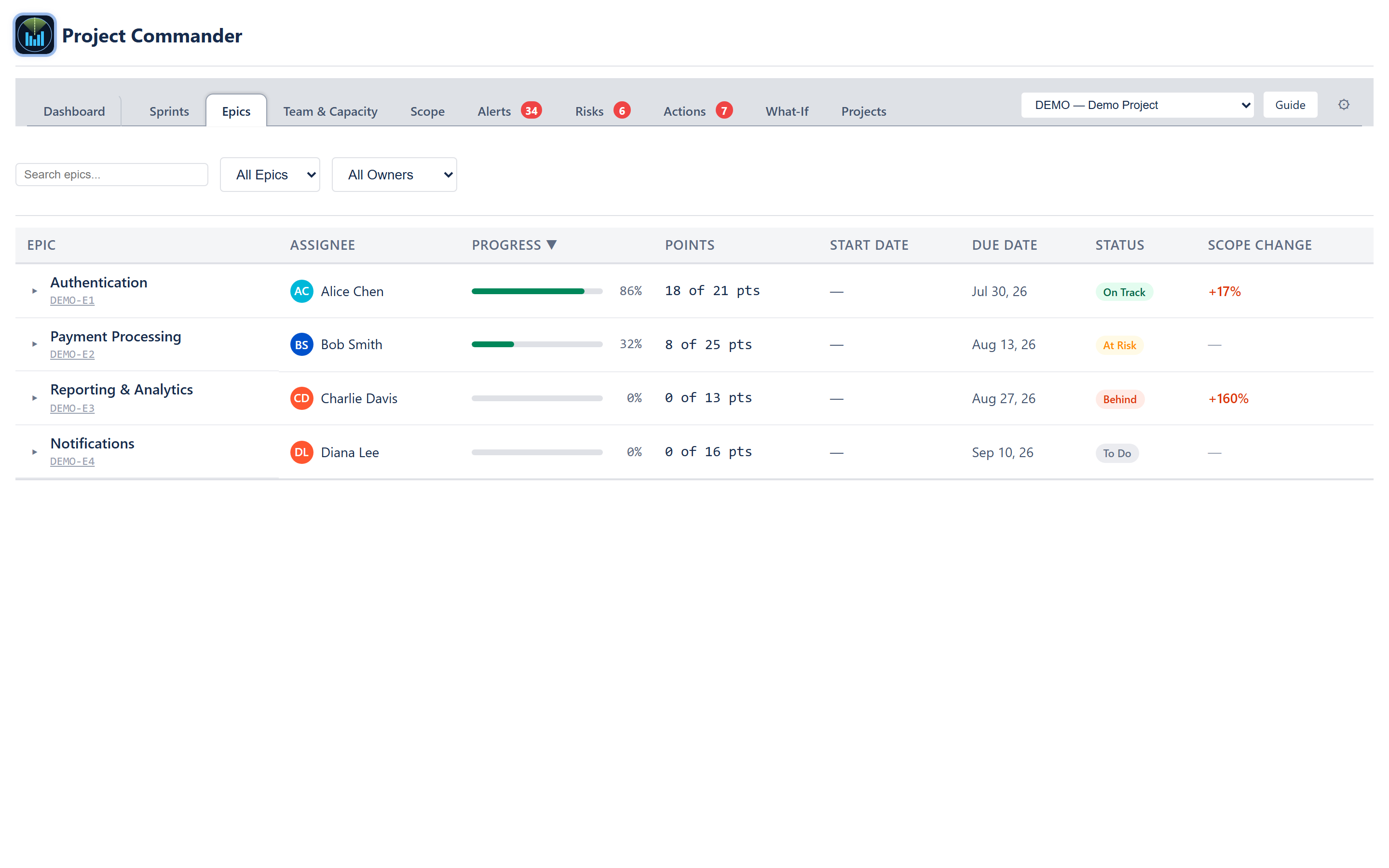Click the Reporting & Analytics 0% progress bar
Screen dimensions: 1389x868
point(537,398)
